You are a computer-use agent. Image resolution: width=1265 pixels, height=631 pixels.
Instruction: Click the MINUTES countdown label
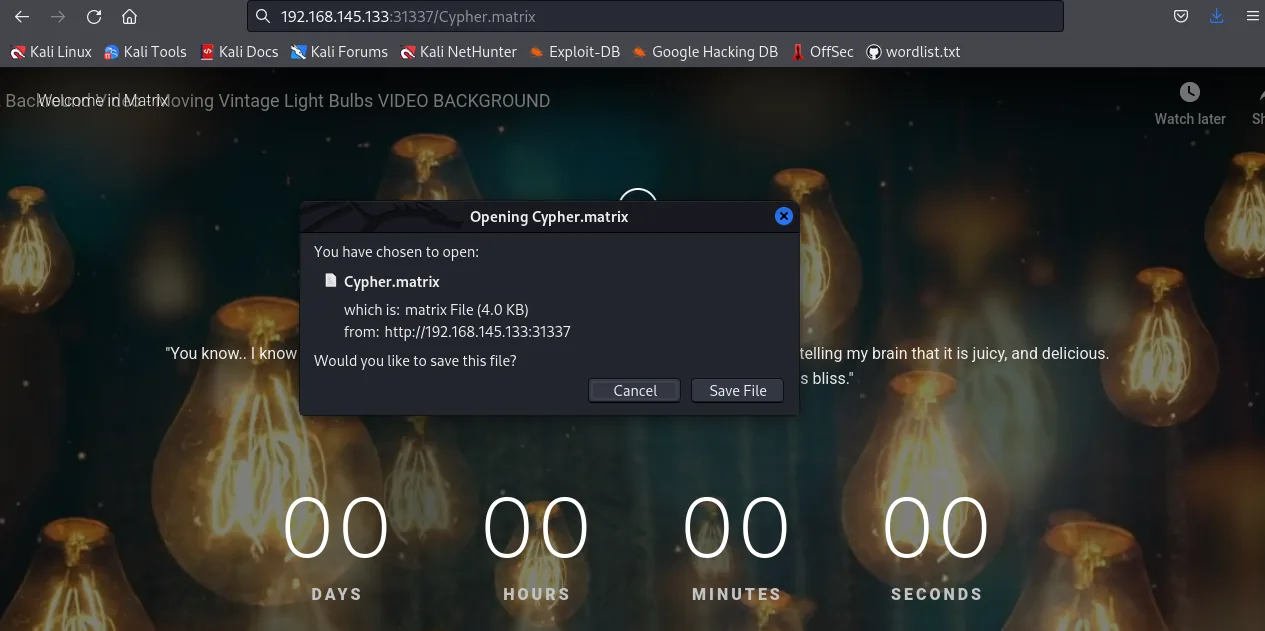click(736, 594)
